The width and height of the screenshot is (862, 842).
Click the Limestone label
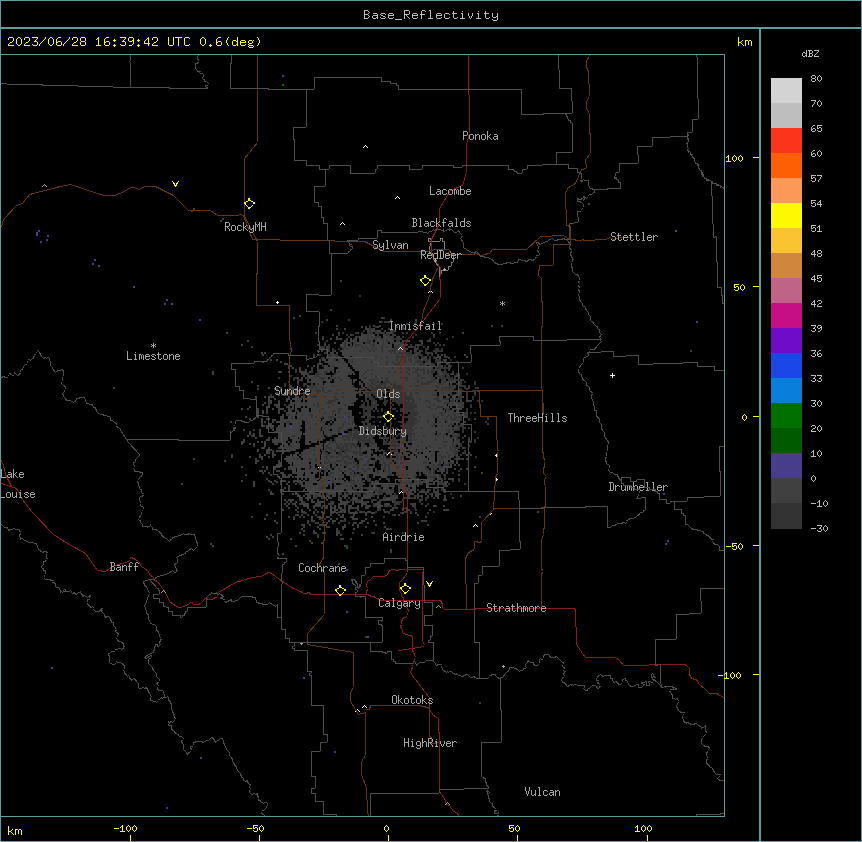pyautogui.click(x=153, y=356)
